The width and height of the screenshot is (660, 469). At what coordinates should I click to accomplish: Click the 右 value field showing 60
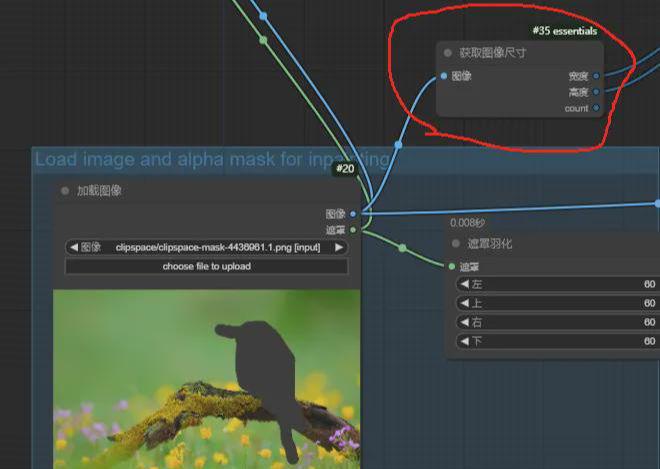558,322
